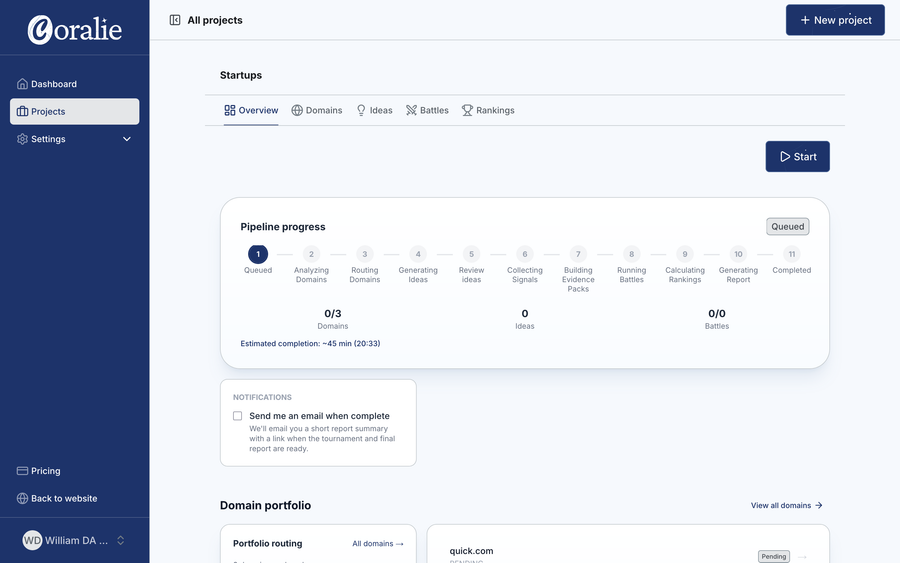Open Pricing page from sidebar

(x=38, y=471)
